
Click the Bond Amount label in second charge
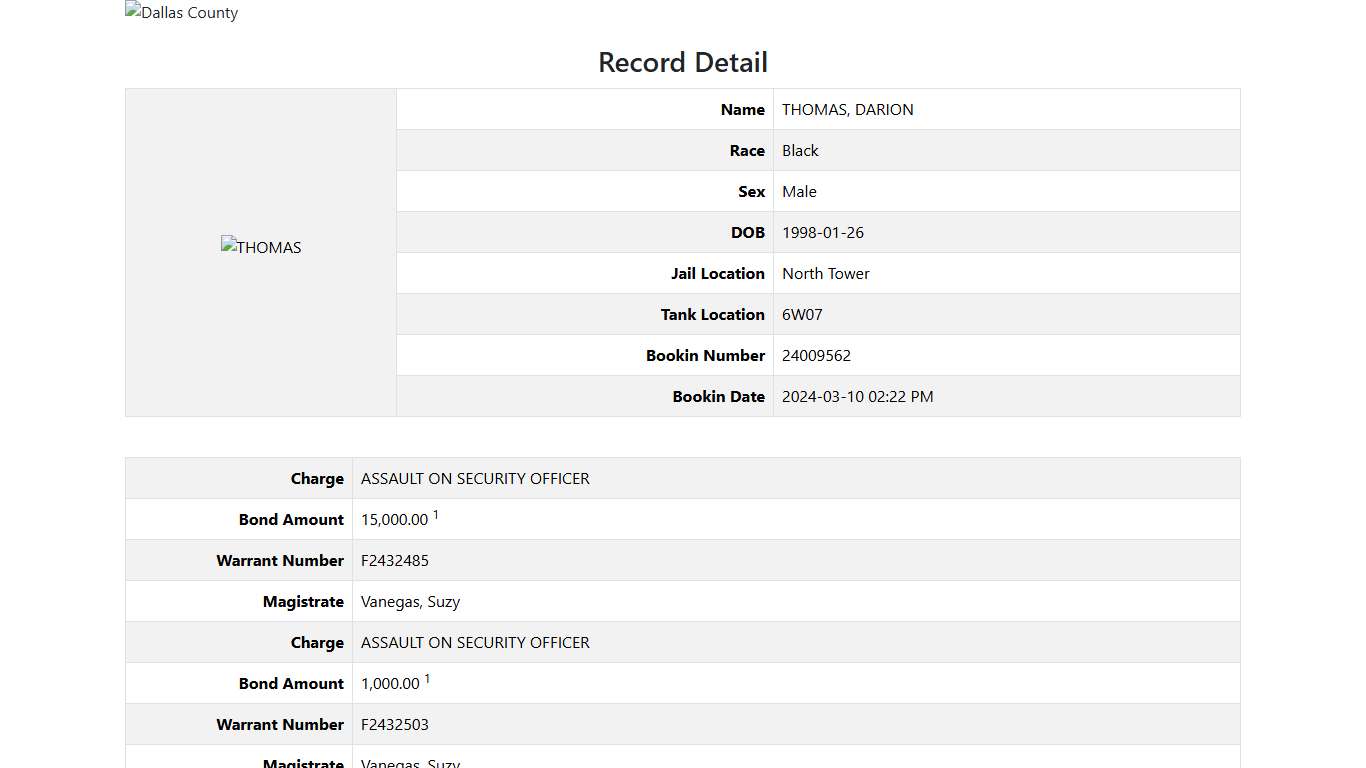click(291, 683)
